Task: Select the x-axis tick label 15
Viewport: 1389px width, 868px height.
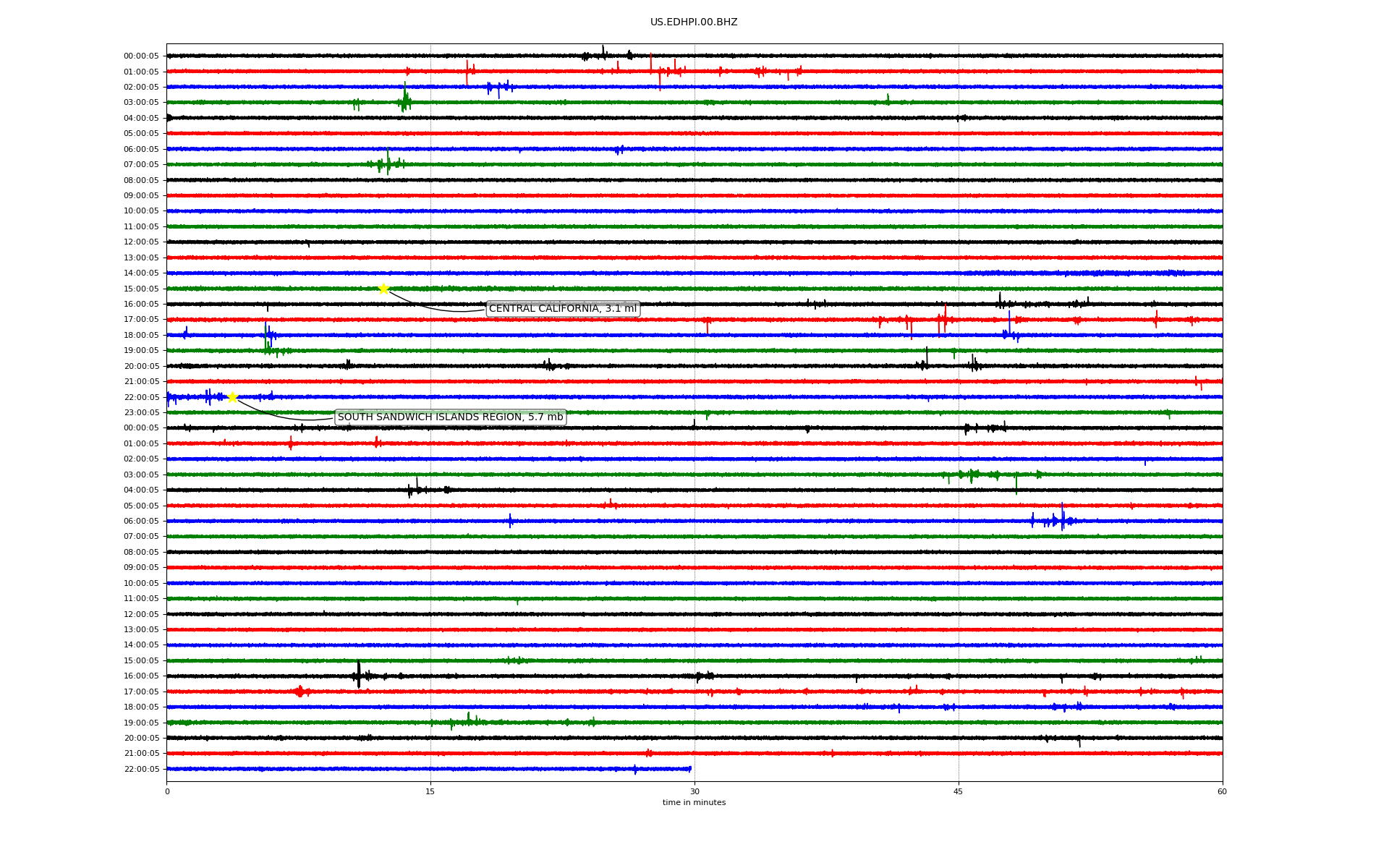Action: click(x=430, y=791)
